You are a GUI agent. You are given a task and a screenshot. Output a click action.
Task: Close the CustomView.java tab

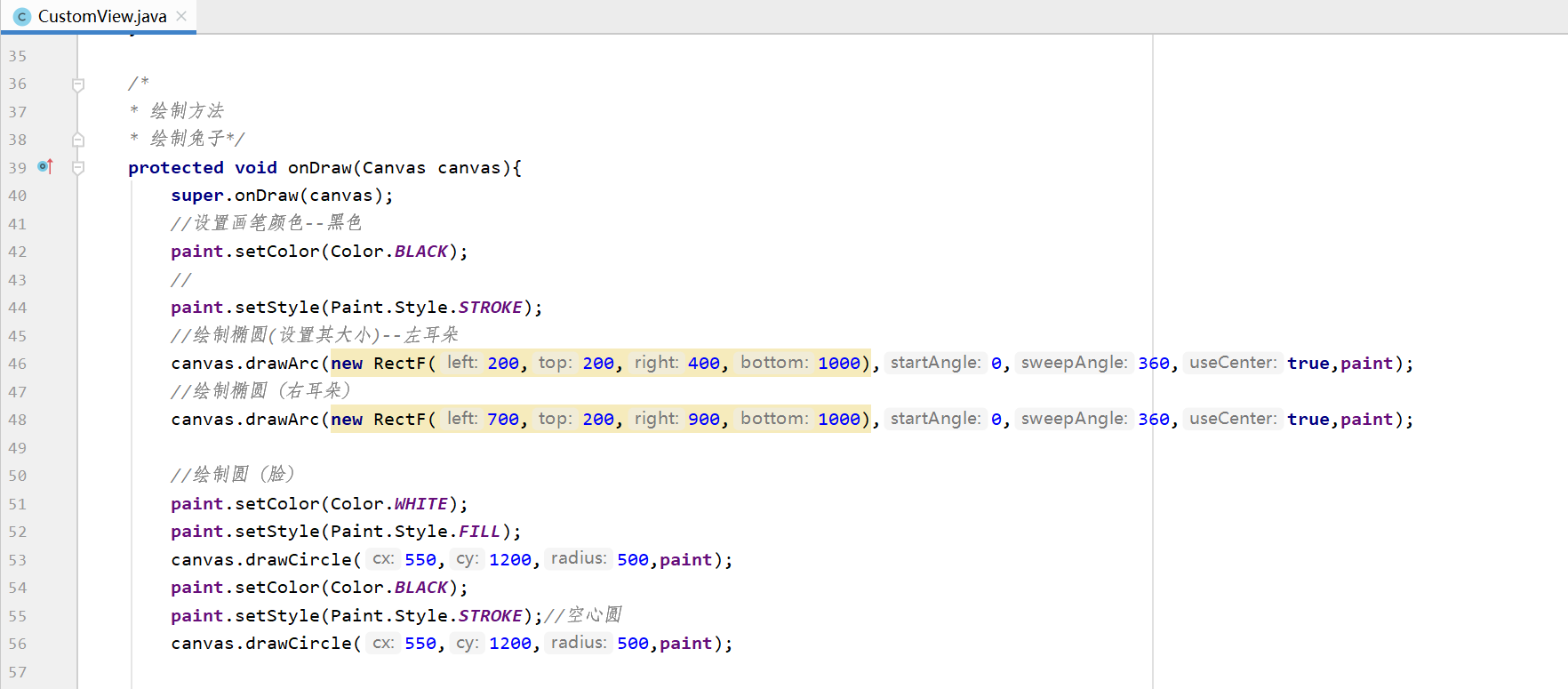pos(181,16)
